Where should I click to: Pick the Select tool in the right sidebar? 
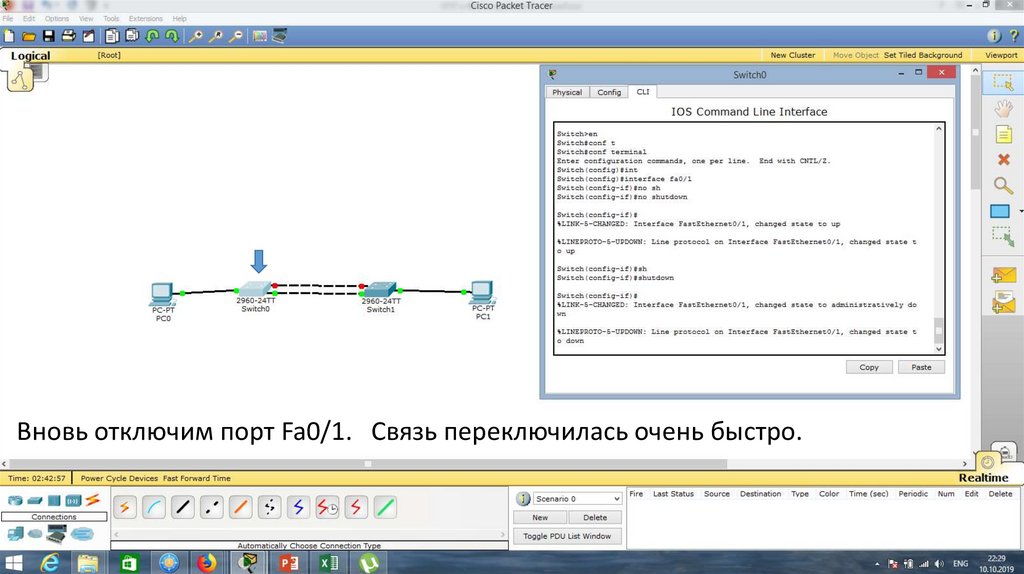click(x=1002, y=82)
